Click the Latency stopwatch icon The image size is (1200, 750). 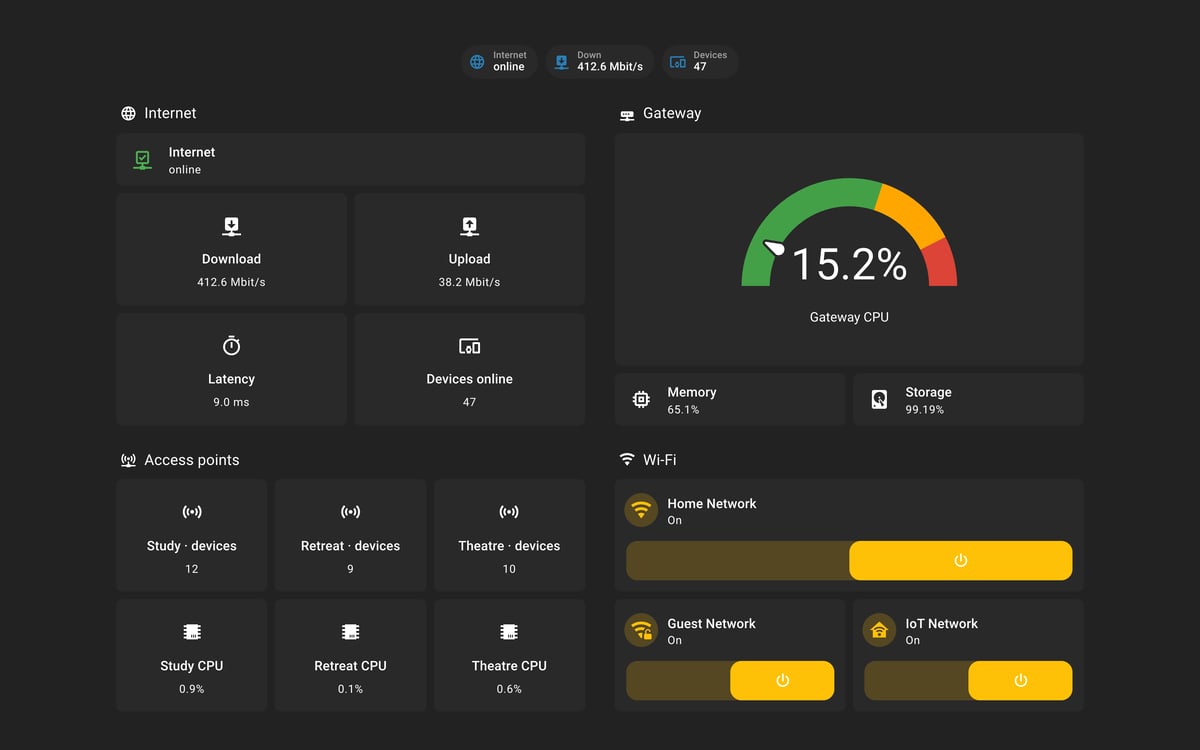tap(231, 346)
